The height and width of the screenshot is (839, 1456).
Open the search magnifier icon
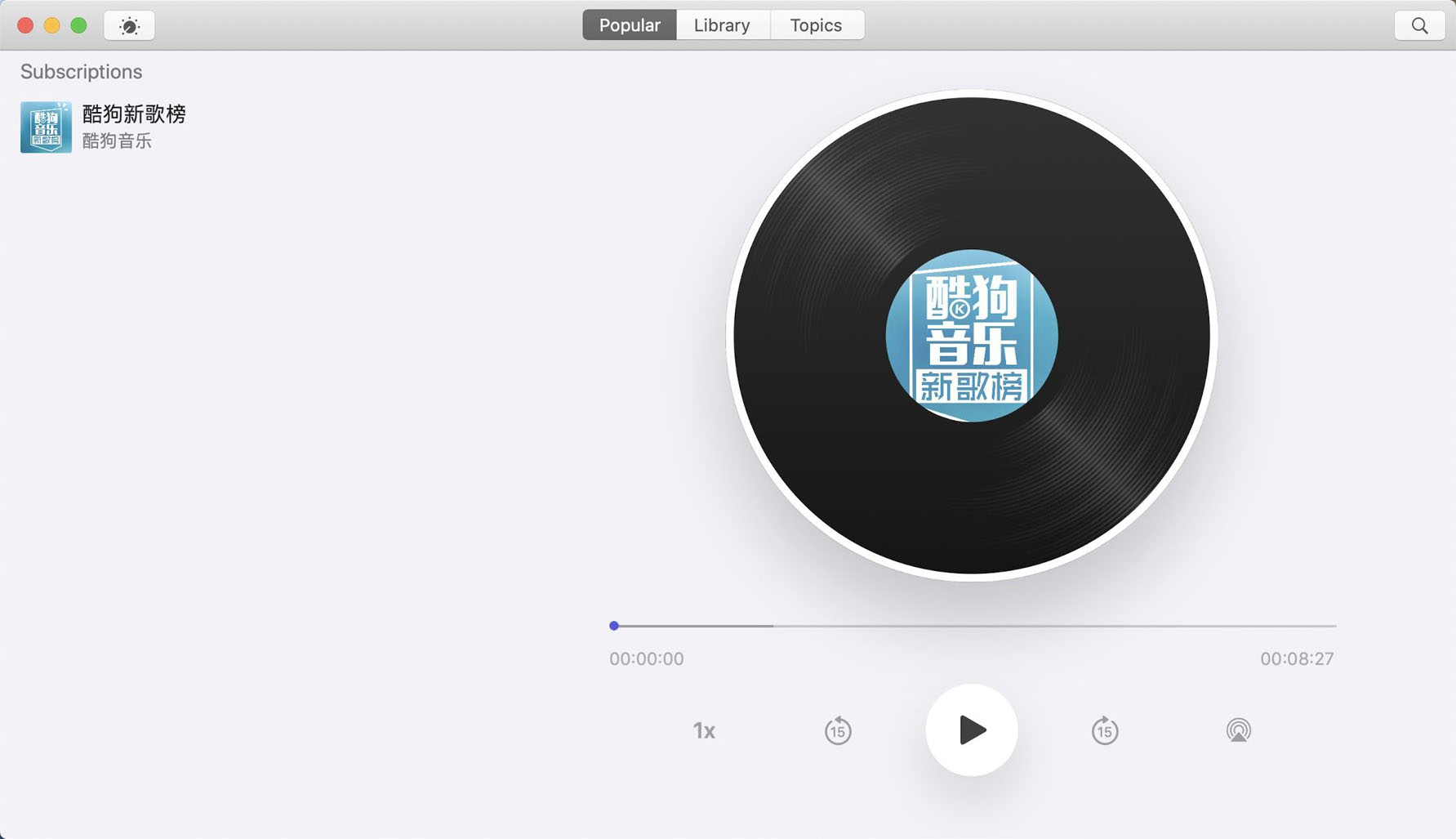[1419, 25]
